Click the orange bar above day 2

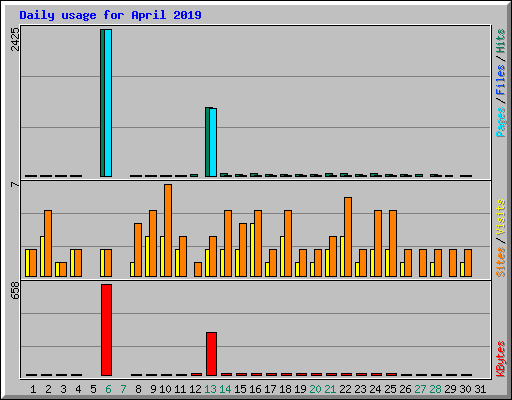48,243
